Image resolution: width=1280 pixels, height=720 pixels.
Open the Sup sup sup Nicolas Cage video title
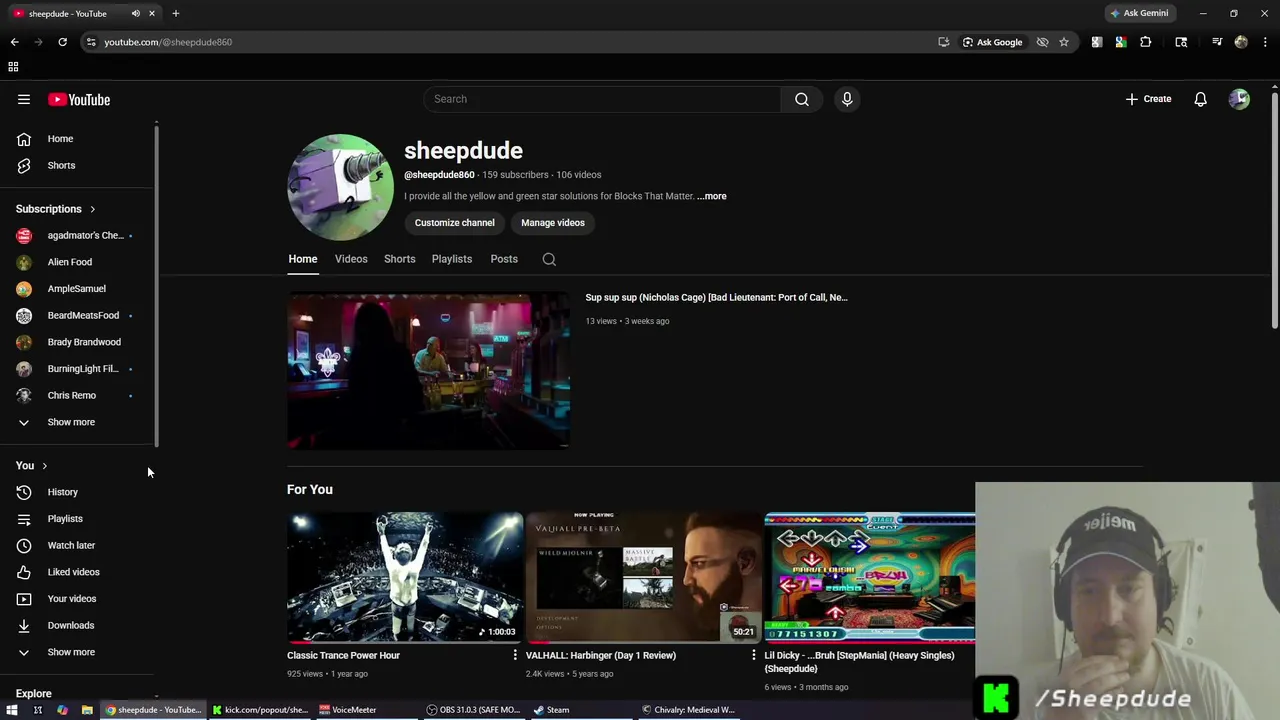[716, 297]
